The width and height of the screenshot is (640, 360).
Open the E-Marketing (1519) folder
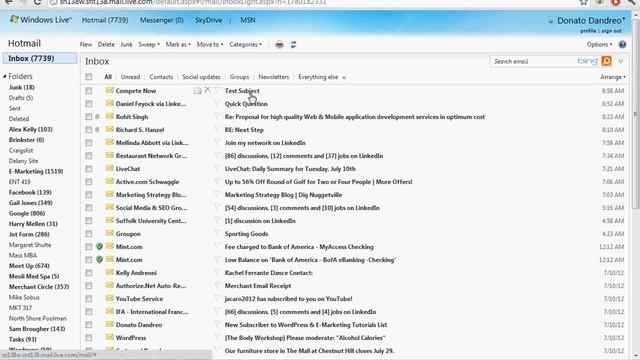tap(36, 171)
